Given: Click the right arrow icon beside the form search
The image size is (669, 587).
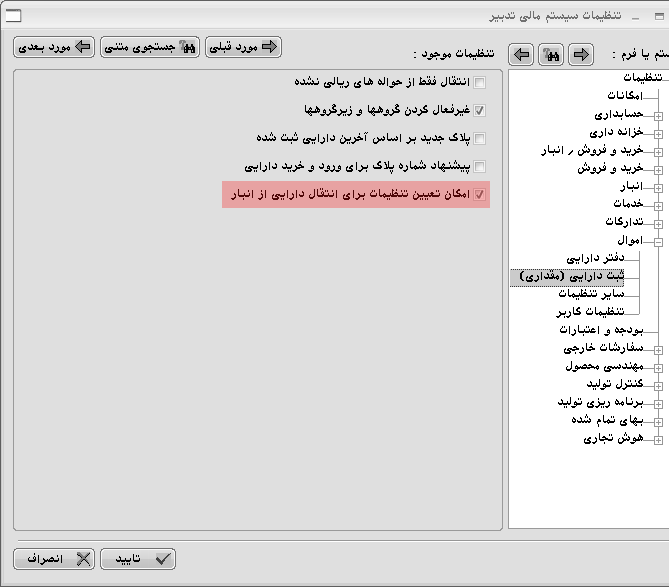Looking at the screenshot, I should pos(580,54).
